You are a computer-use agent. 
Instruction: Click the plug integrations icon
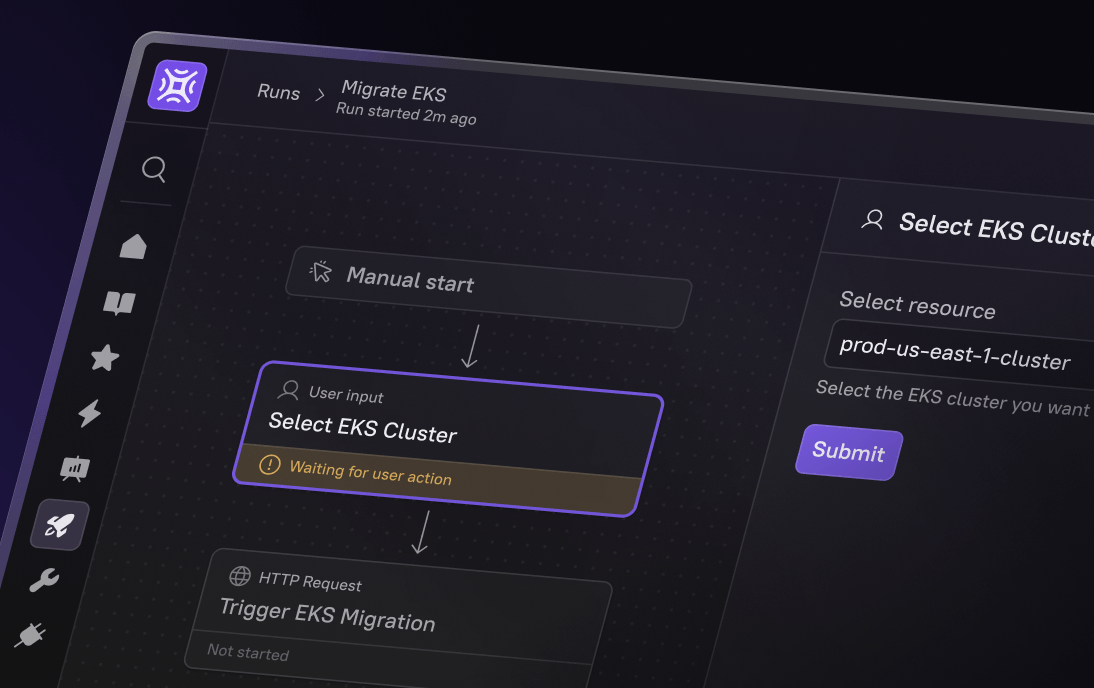(30, 635)
